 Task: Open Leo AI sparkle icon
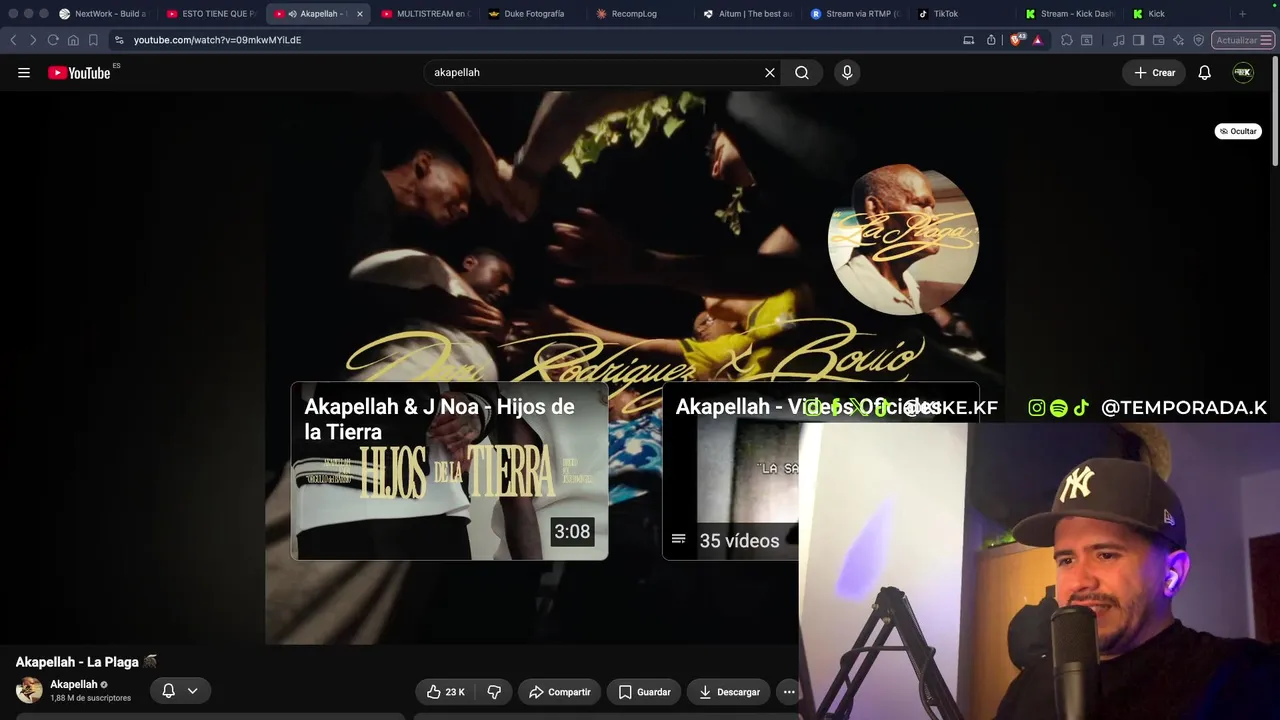point(1179,40)
